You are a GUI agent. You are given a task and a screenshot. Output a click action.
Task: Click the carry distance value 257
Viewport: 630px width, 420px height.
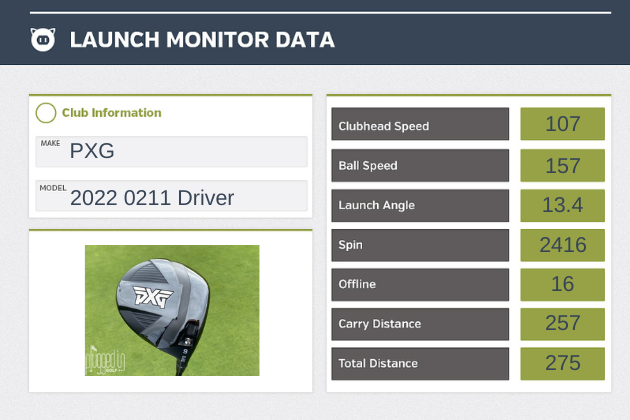pyautogui.click(x=562, y=324)
